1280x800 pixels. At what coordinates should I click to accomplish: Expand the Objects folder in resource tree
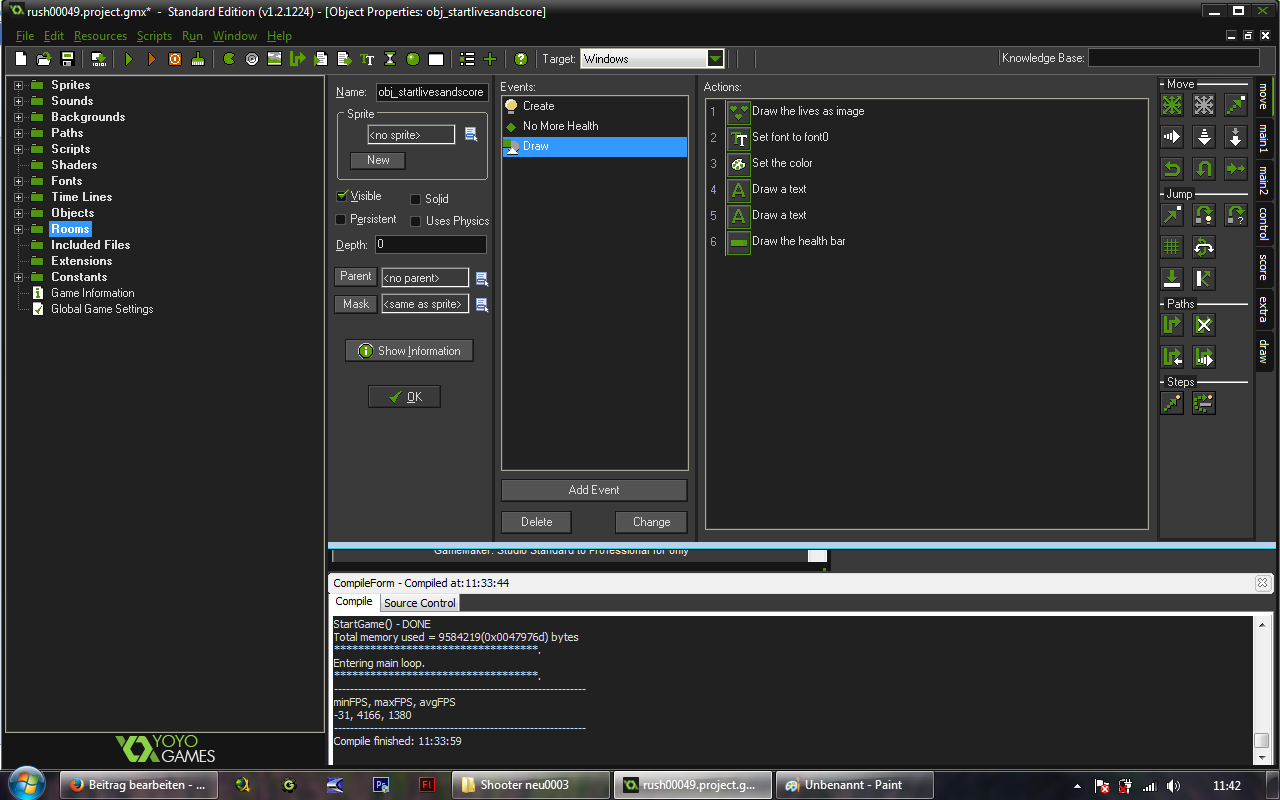(18, 213)
